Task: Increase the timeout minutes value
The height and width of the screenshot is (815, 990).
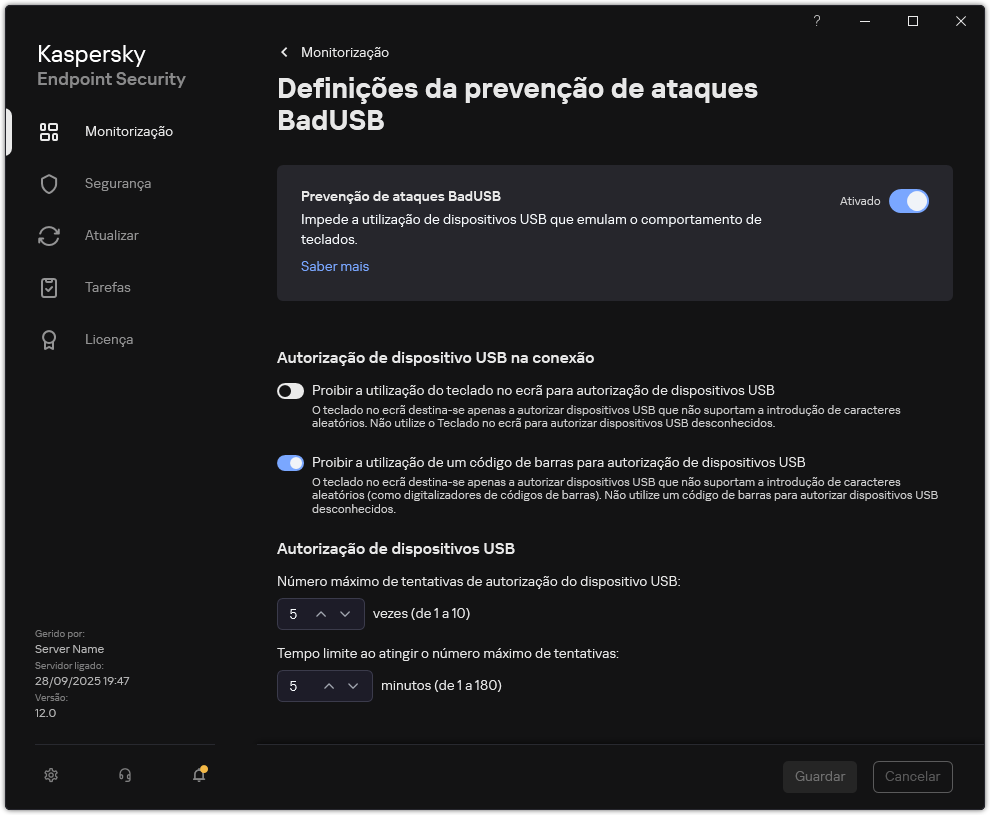Action: [x=331, y=686]
